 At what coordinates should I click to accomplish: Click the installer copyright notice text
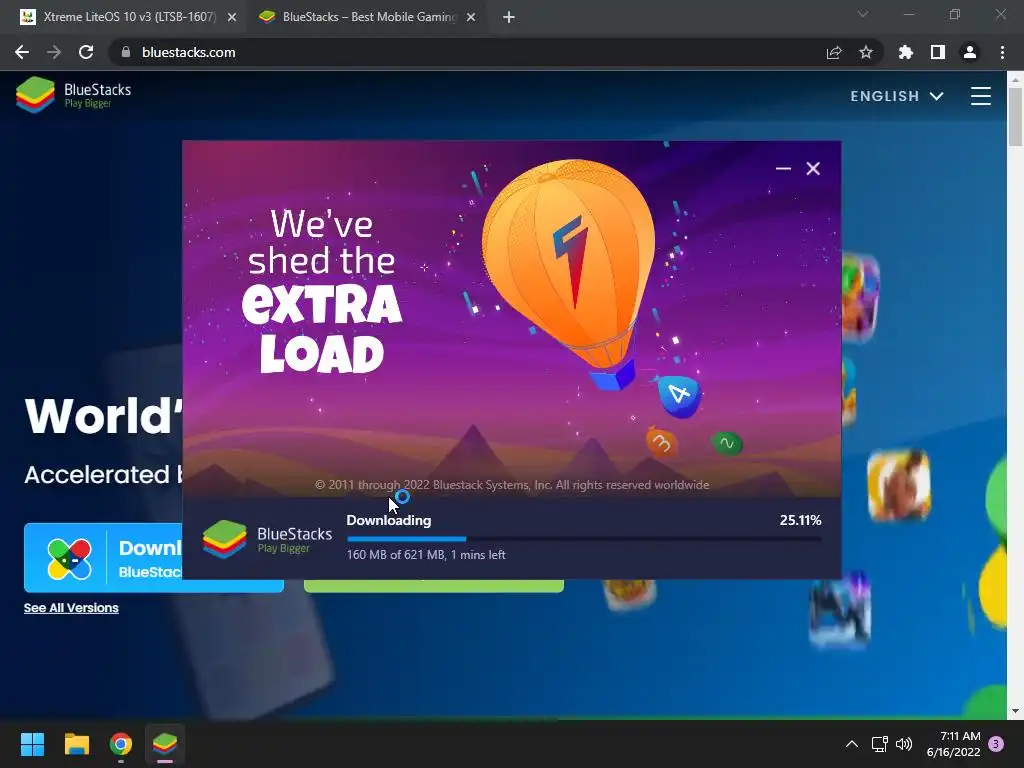[512, 485]
